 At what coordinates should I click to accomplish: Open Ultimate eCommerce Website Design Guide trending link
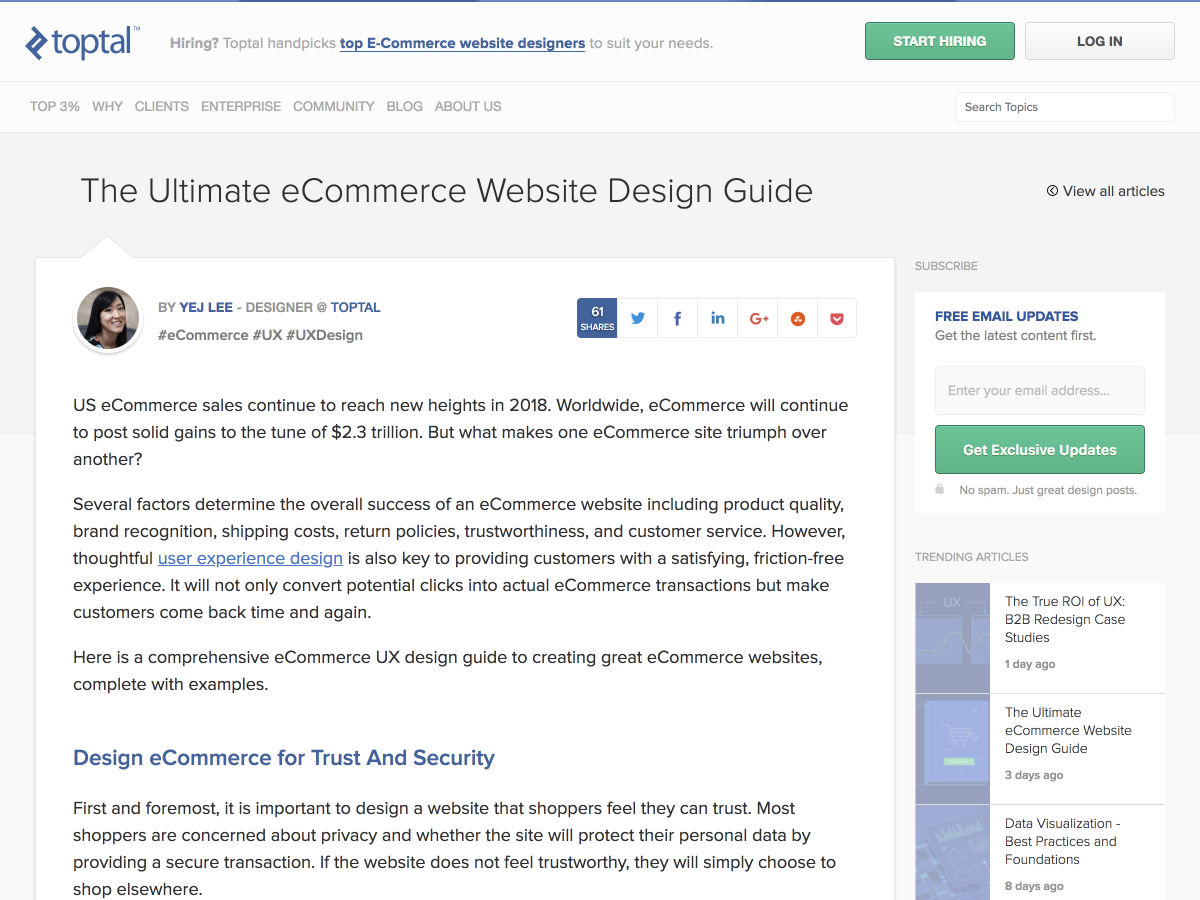point(1068,730)
